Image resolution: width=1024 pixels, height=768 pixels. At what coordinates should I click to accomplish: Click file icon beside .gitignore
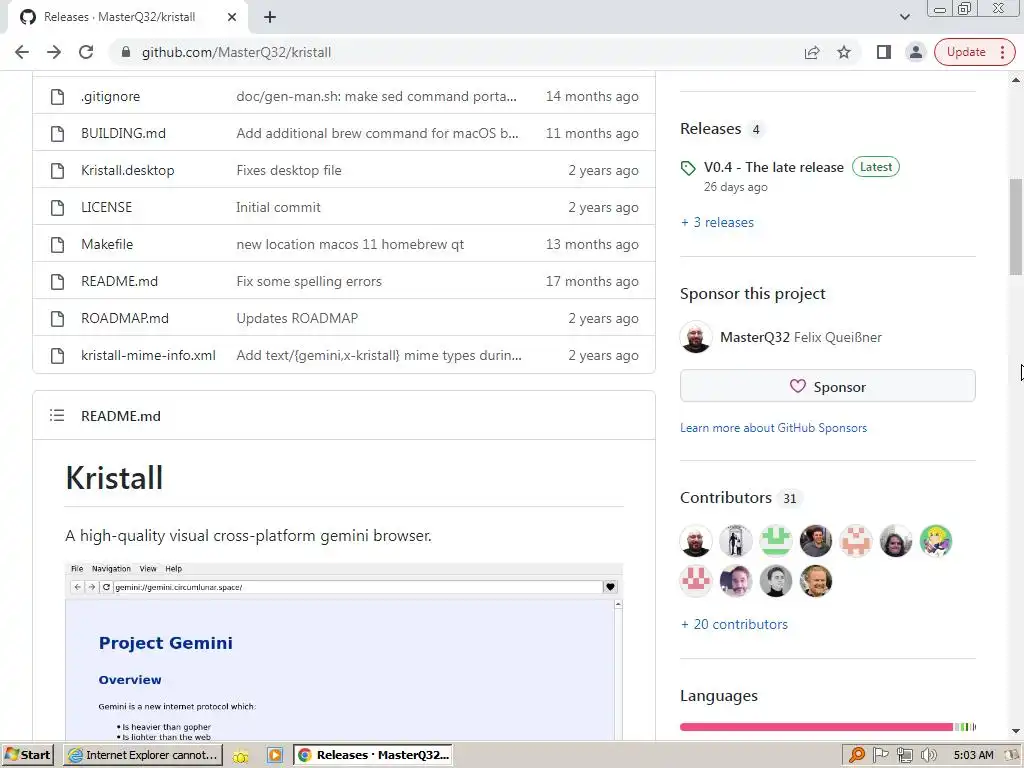57,97
